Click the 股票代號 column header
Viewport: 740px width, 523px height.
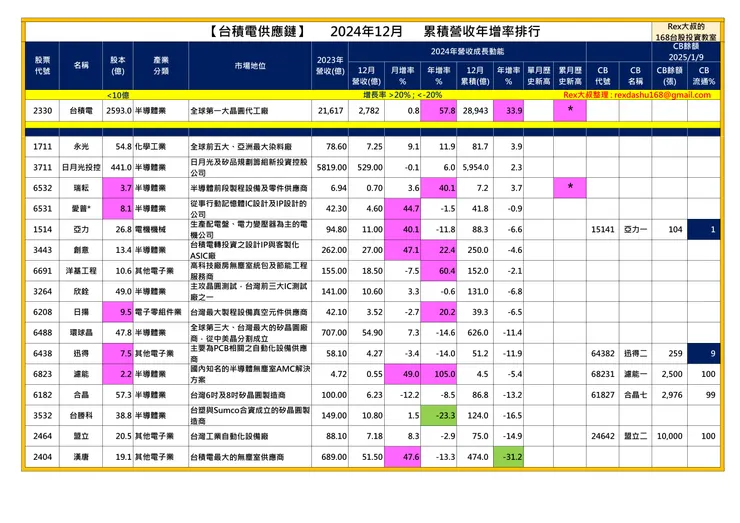pos(42,66)
